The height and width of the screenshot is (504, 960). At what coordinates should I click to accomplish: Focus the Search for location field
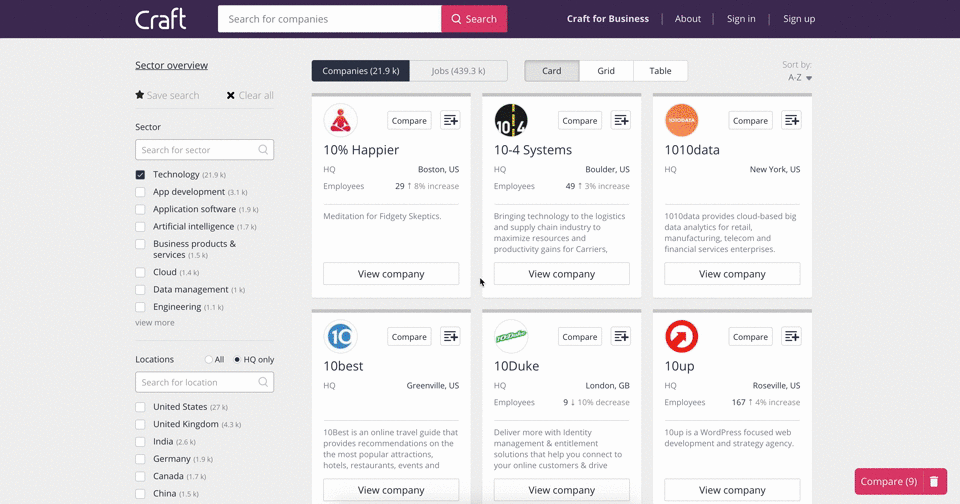point(204,382)
